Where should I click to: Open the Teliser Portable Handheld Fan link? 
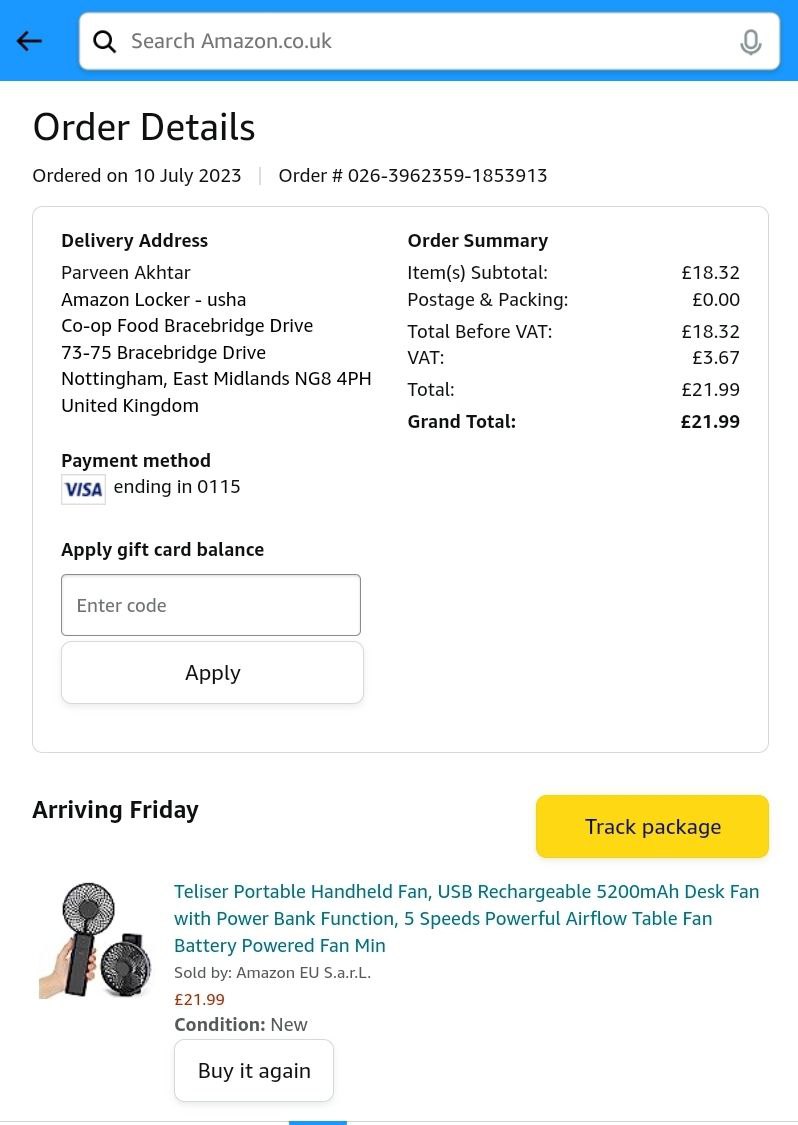tap(466, 918)
